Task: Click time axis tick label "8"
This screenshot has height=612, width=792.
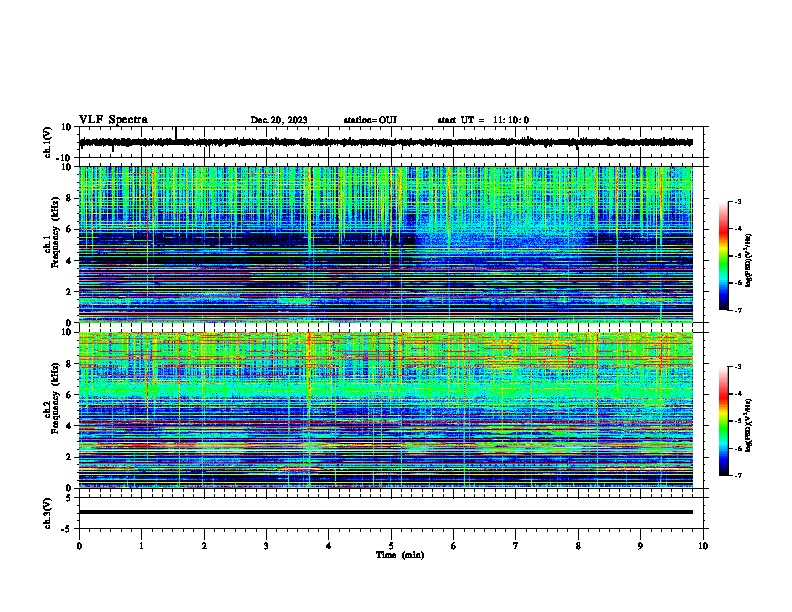Action: pyautogui.click(x=578, y=546)
